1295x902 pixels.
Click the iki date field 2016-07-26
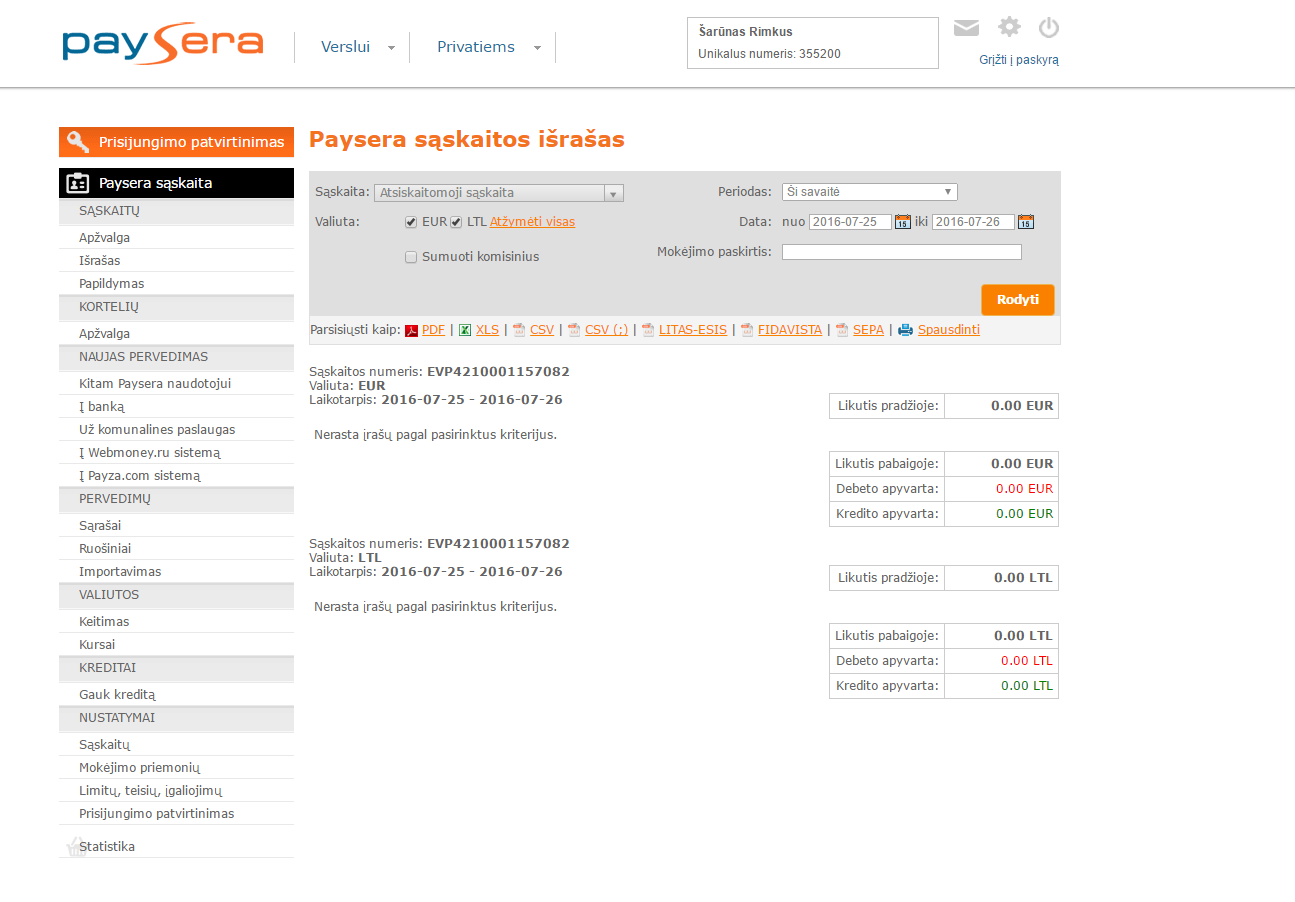coord(973,222)
